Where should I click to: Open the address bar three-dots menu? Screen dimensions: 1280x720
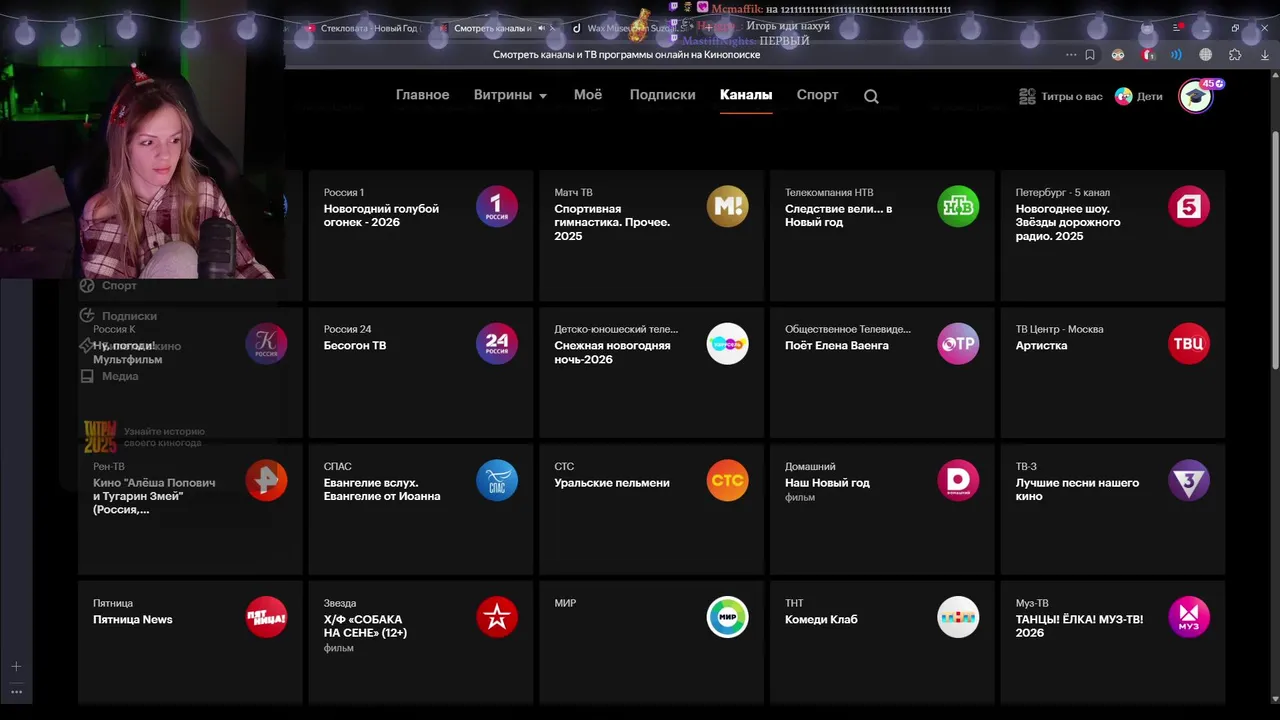pos(1071,55)
